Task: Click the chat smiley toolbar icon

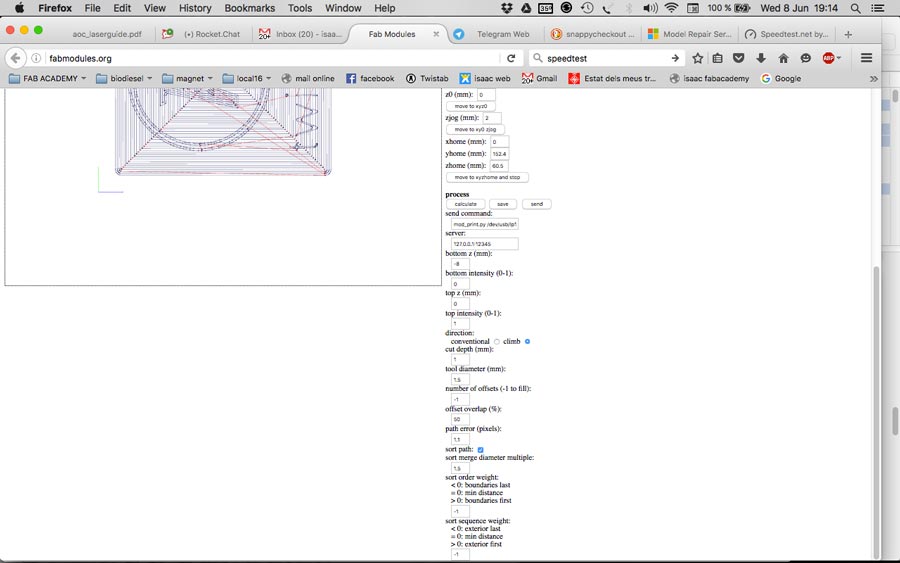Action: point(806,58)
